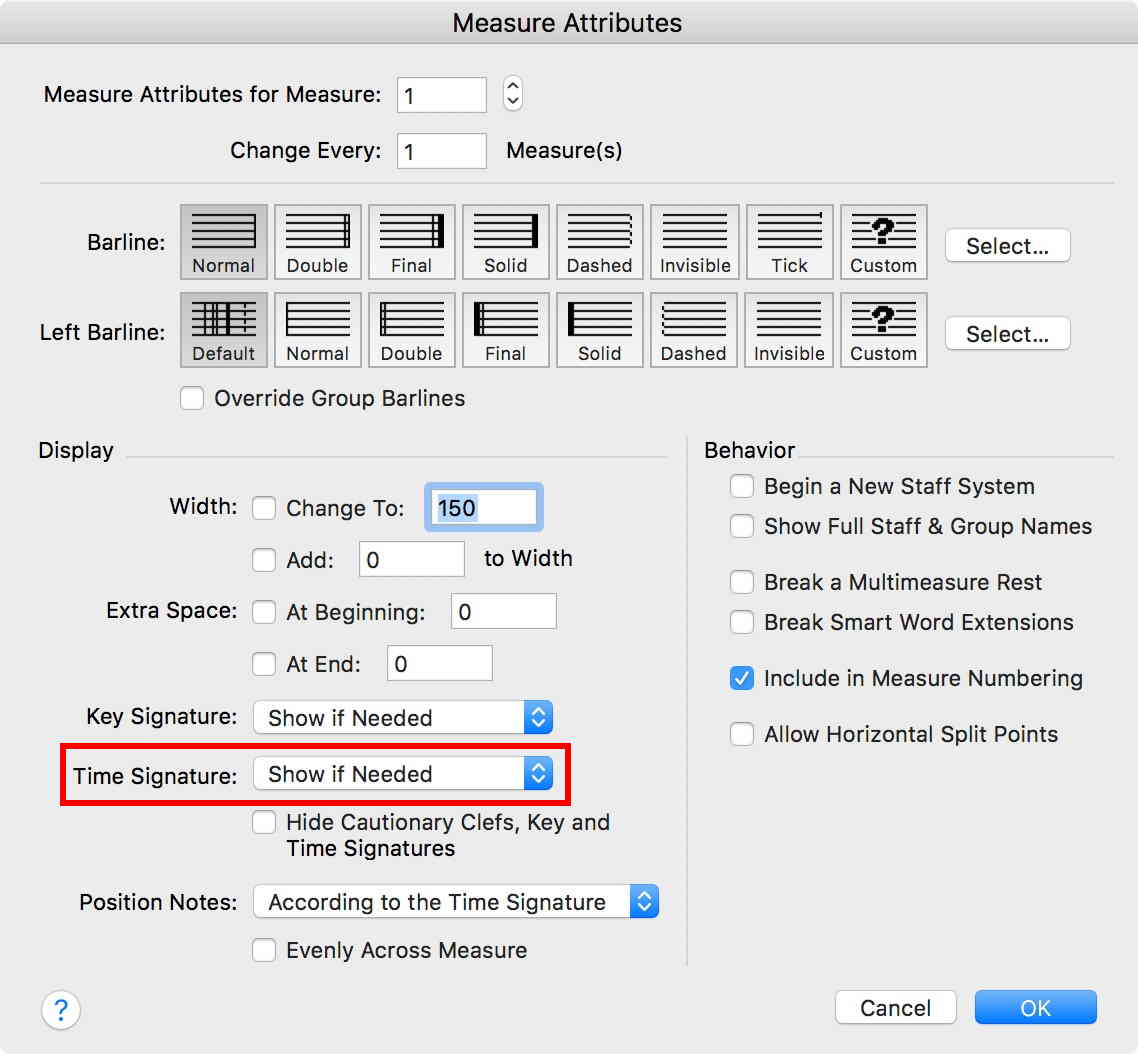This screenshot has height=1054, width=1138.
Task: Click the measure number stepper arrows
Action: [513, 94]
